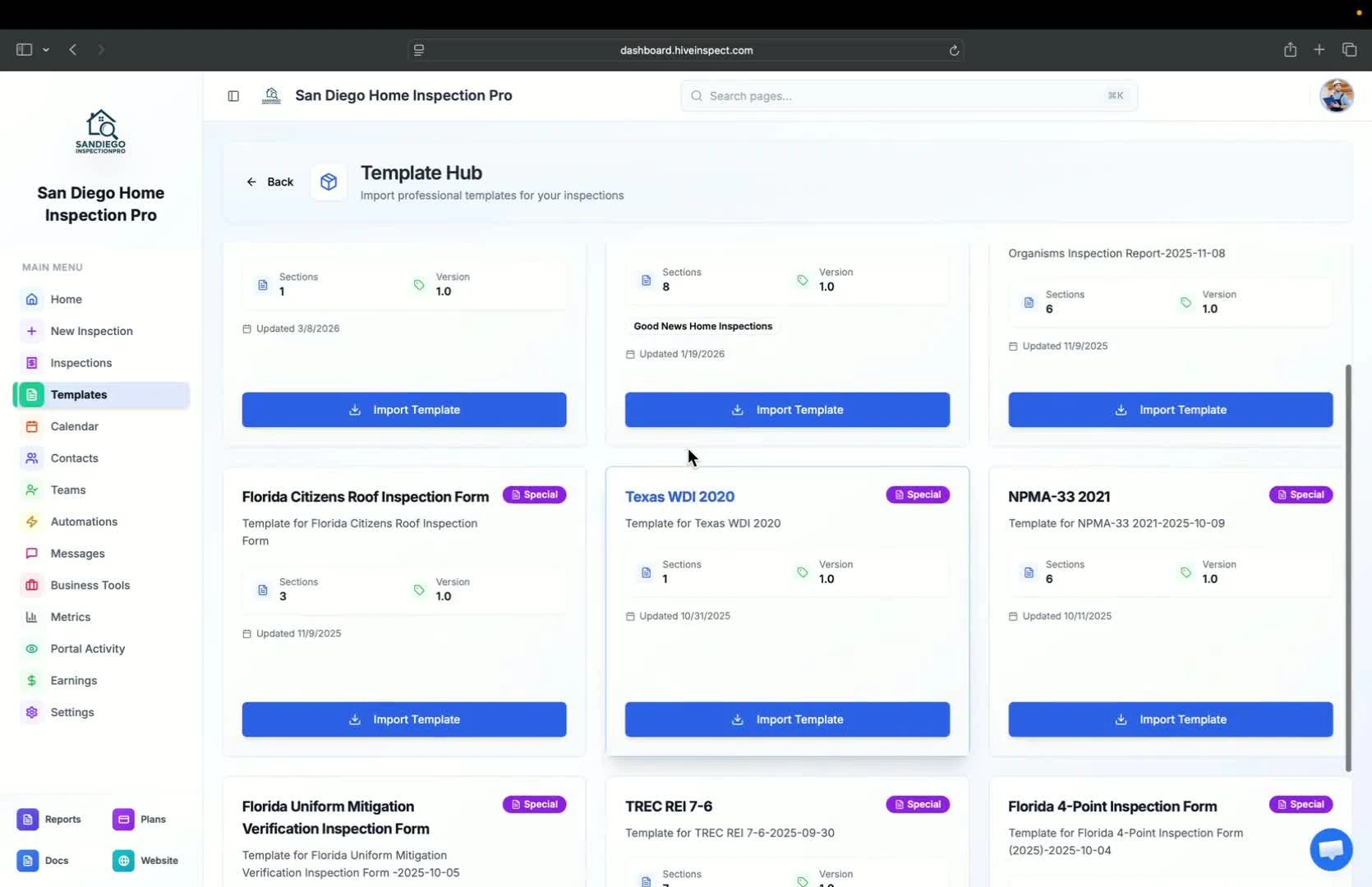Click the Florida Uniform Mitigation Verification title

point(336,817)
